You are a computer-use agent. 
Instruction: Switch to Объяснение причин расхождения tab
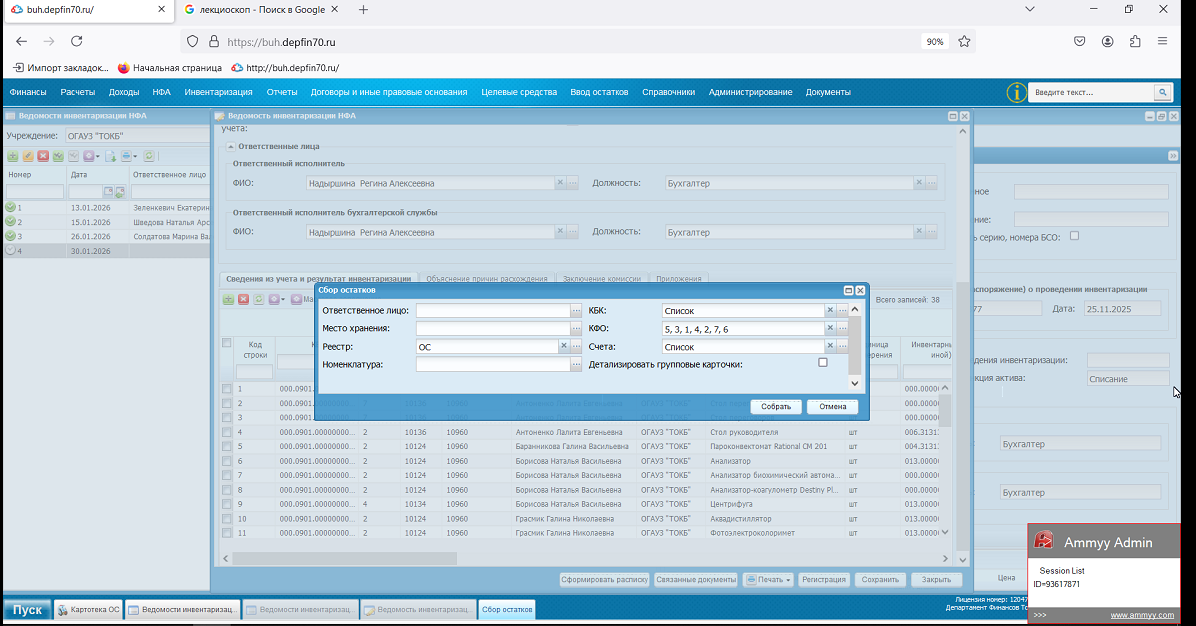pos(486,279)
